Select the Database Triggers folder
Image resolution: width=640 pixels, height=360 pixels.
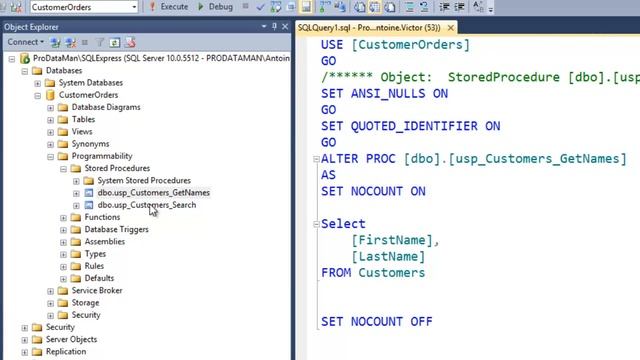point(116,229)
